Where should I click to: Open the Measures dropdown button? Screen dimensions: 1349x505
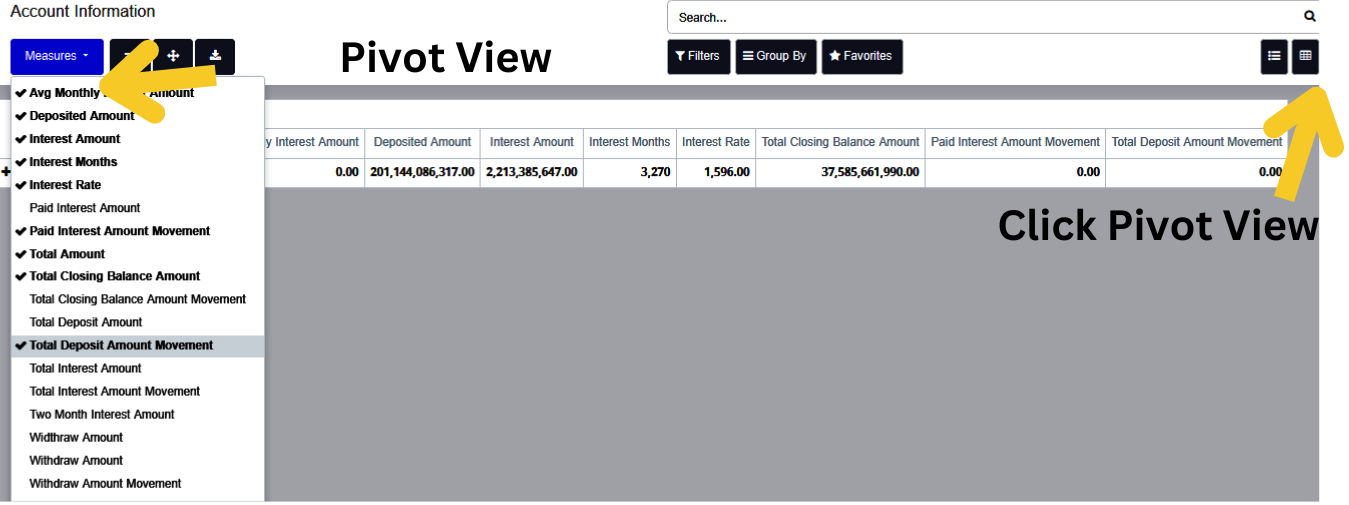pos(57,56)
